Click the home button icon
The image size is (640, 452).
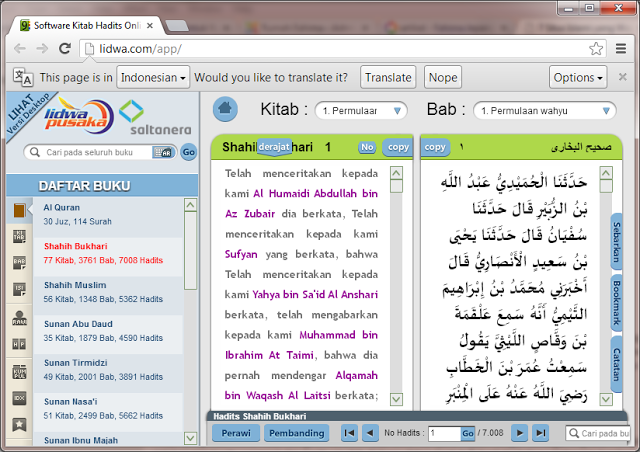click(x=225, y=109)
